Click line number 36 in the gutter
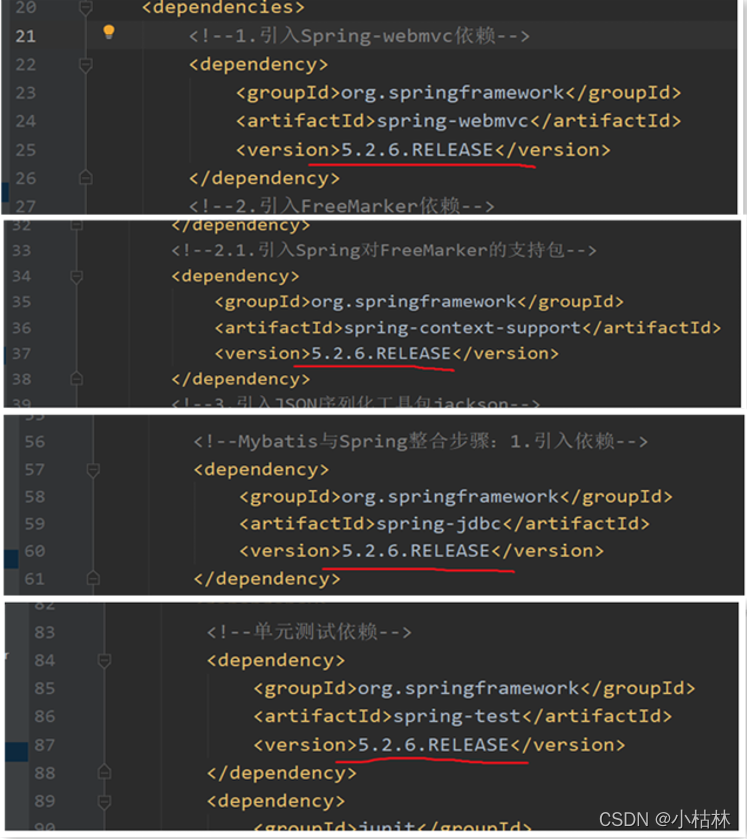Image resolution: width=747 pixels, height=839 pixels. click(x=21, y=327)
